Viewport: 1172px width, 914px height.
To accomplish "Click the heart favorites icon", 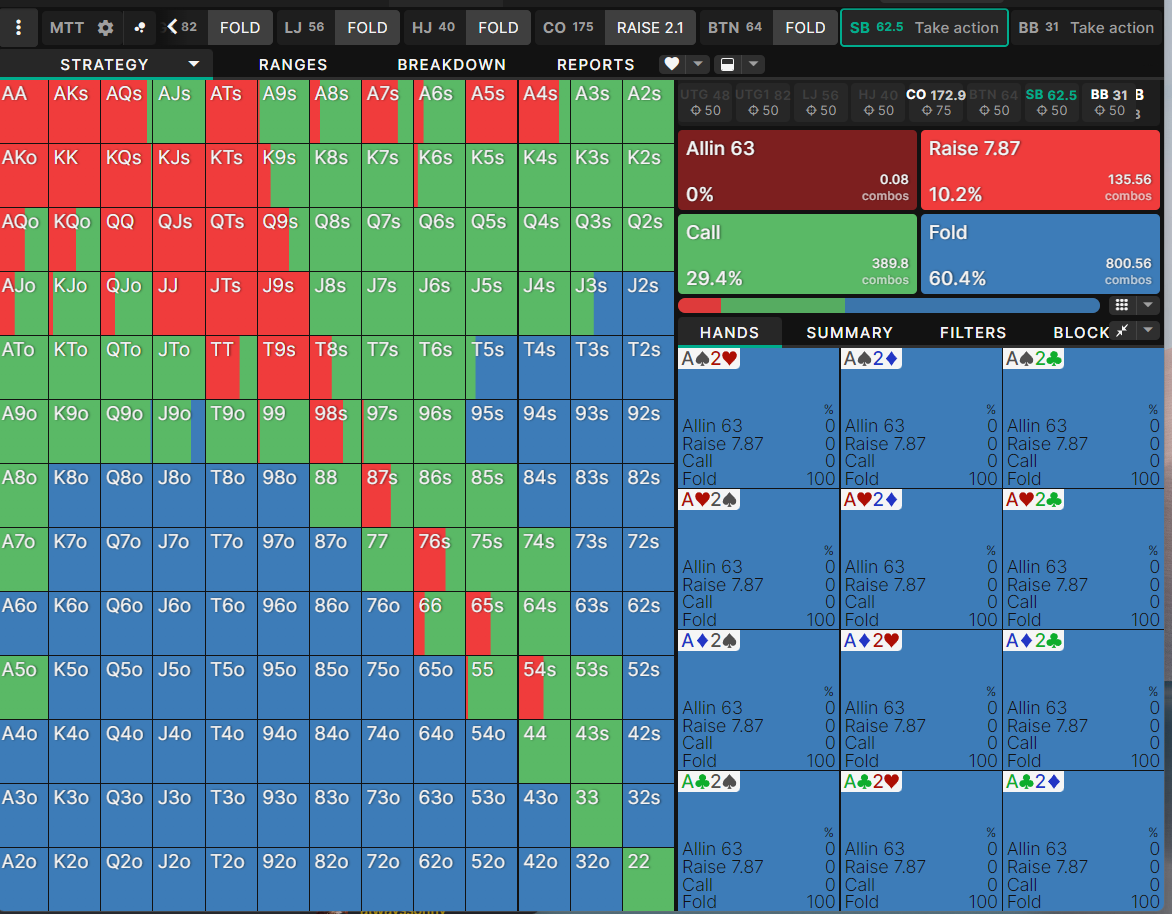I will coord(672,64).
